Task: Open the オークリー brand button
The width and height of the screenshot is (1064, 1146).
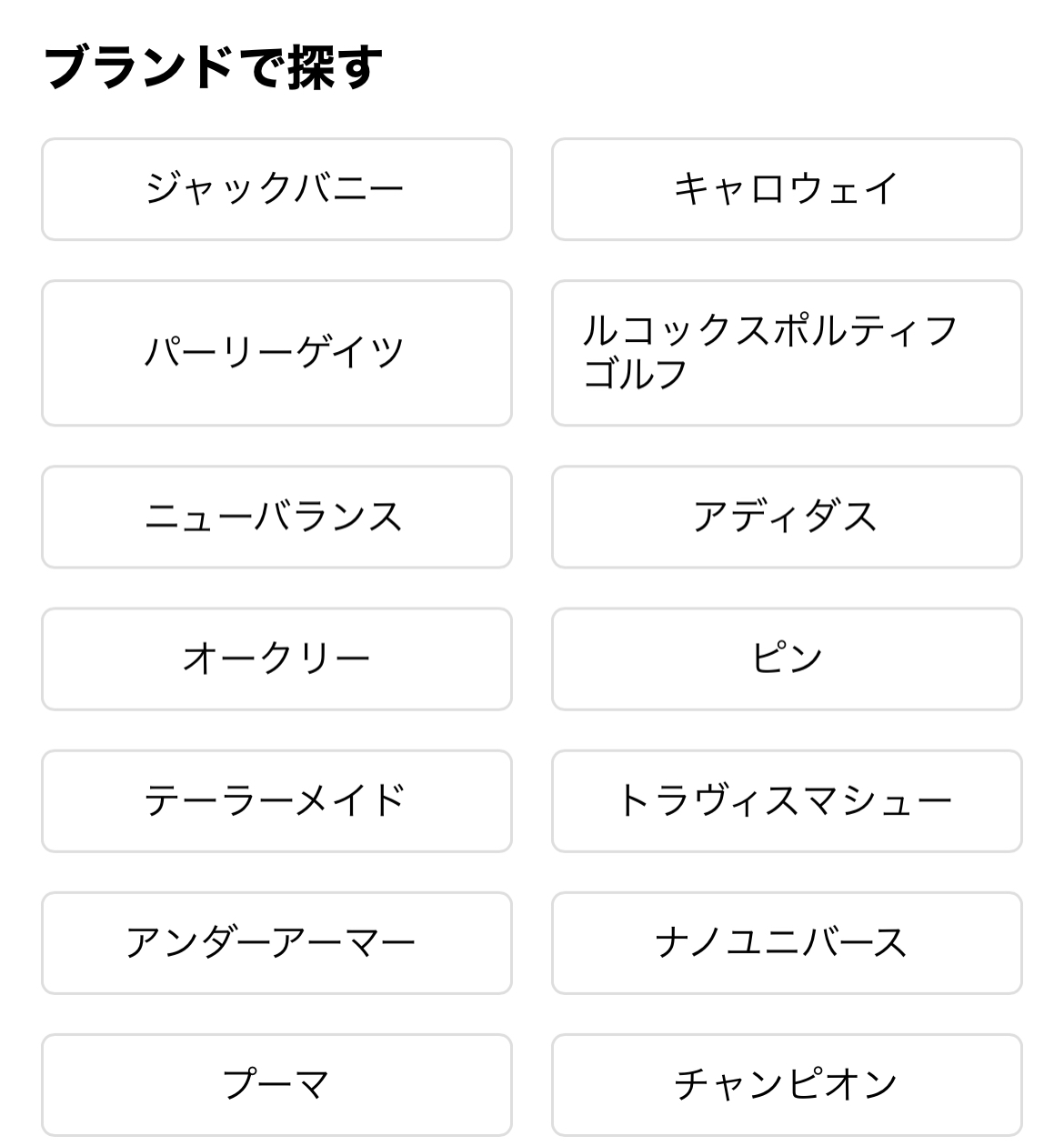Action: coord(276,658)
